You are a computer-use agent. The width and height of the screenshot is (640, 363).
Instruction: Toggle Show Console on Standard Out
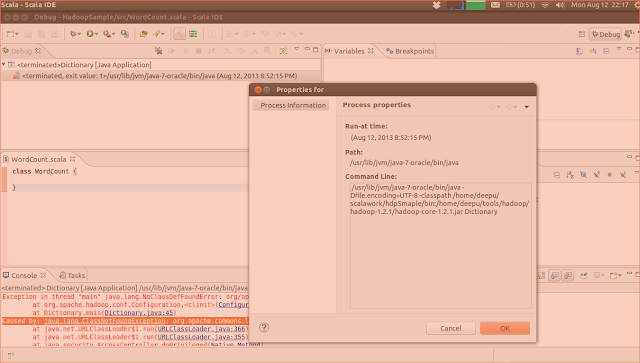click(554, 276)
